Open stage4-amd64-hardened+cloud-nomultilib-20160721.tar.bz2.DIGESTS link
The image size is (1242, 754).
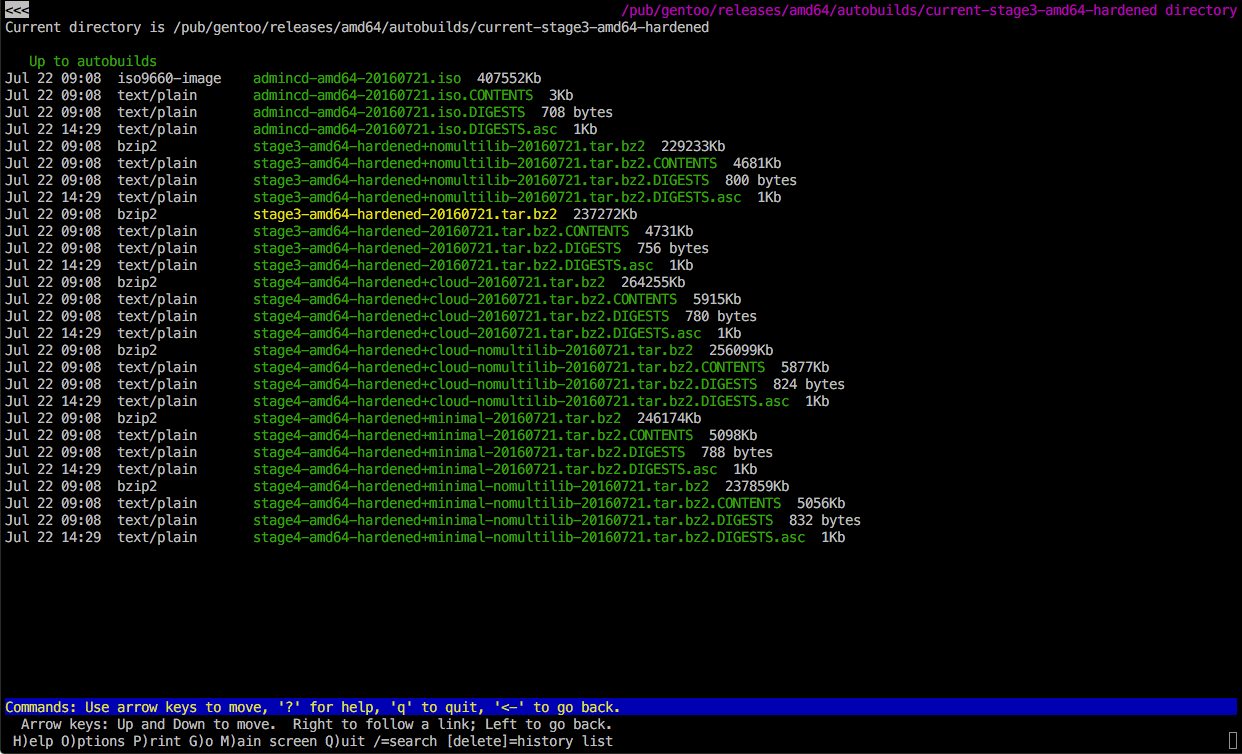point(505,384)
